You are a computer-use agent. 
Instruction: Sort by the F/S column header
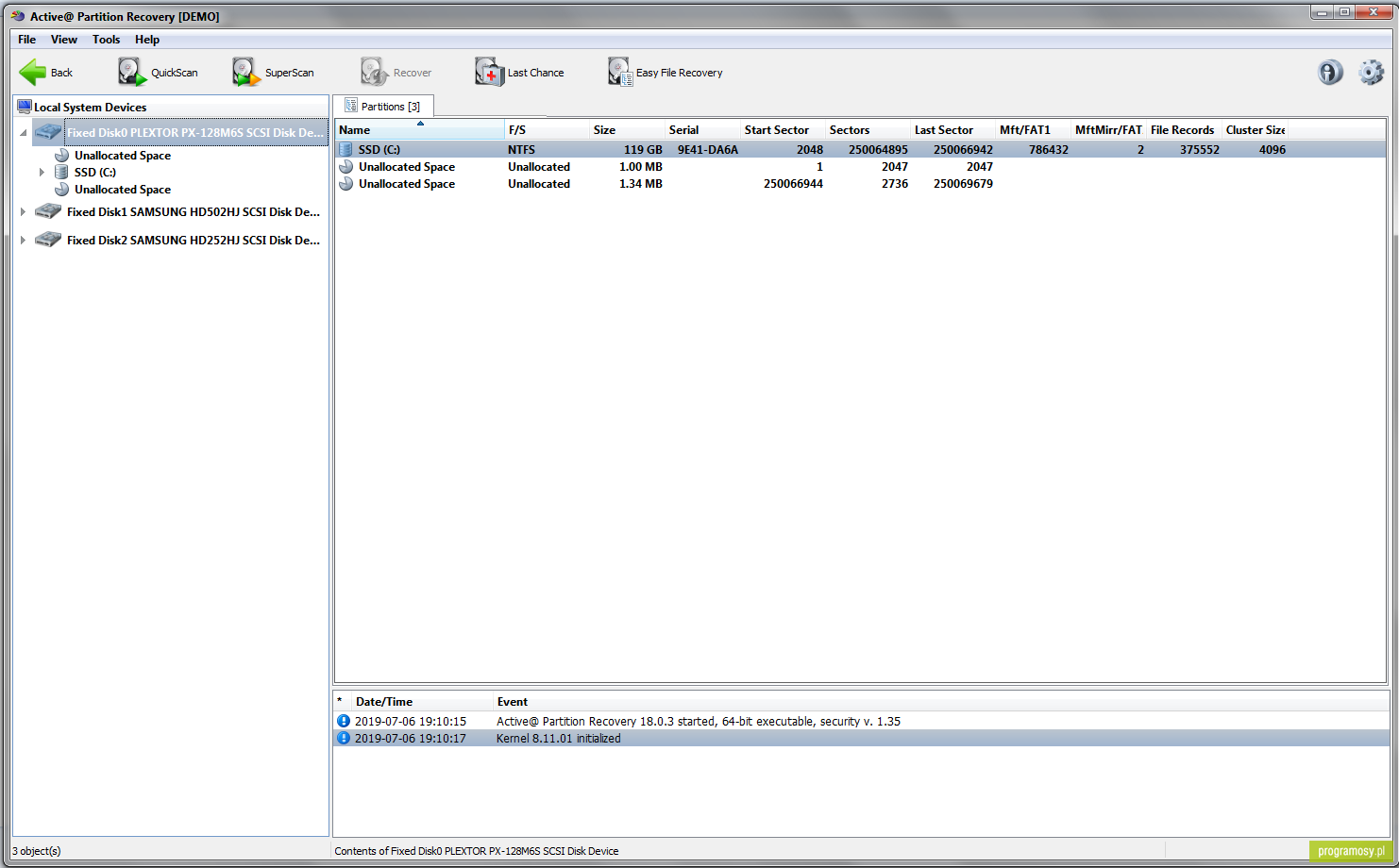pyautogui.click(x=548, y=129)
